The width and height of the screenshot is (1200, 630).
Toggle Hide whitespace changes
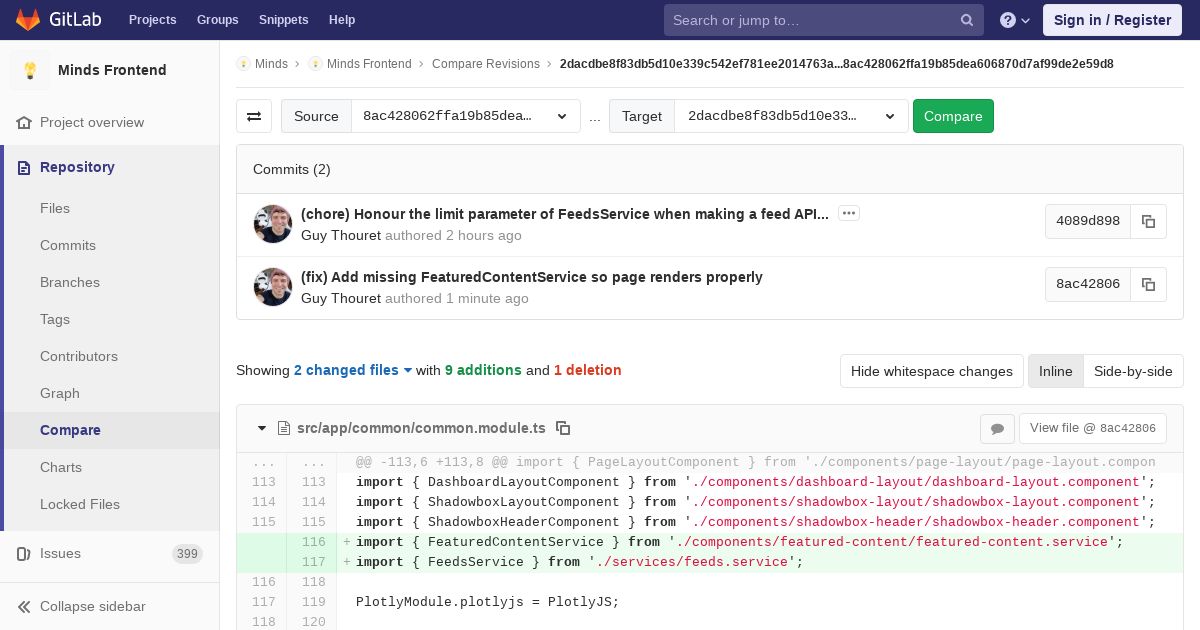[x=931, y=371]
